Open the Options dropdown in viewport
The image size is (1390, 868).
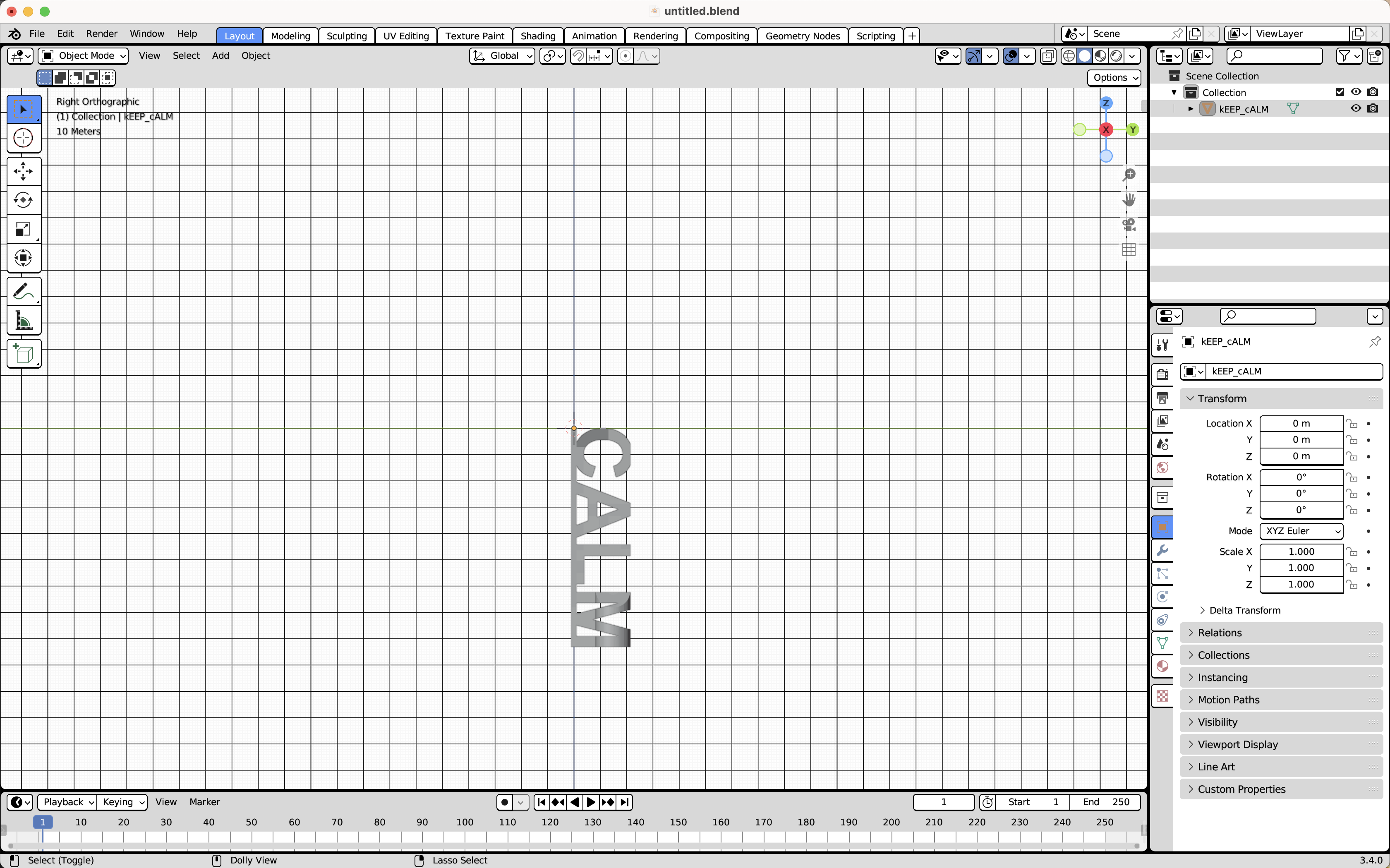click(1115, 77)
